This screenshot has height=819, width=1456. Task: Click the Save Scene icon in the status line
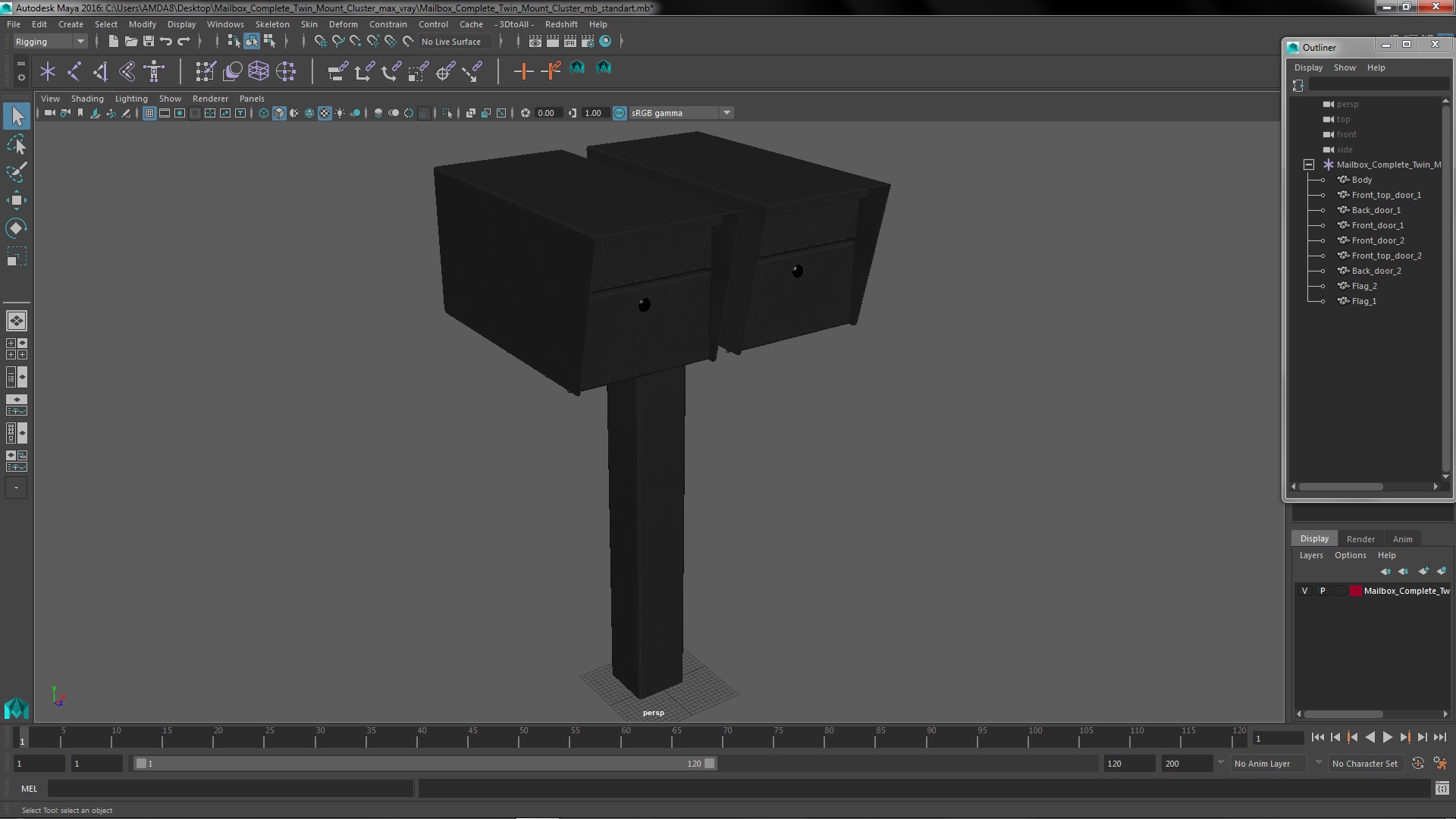(149, 42)
